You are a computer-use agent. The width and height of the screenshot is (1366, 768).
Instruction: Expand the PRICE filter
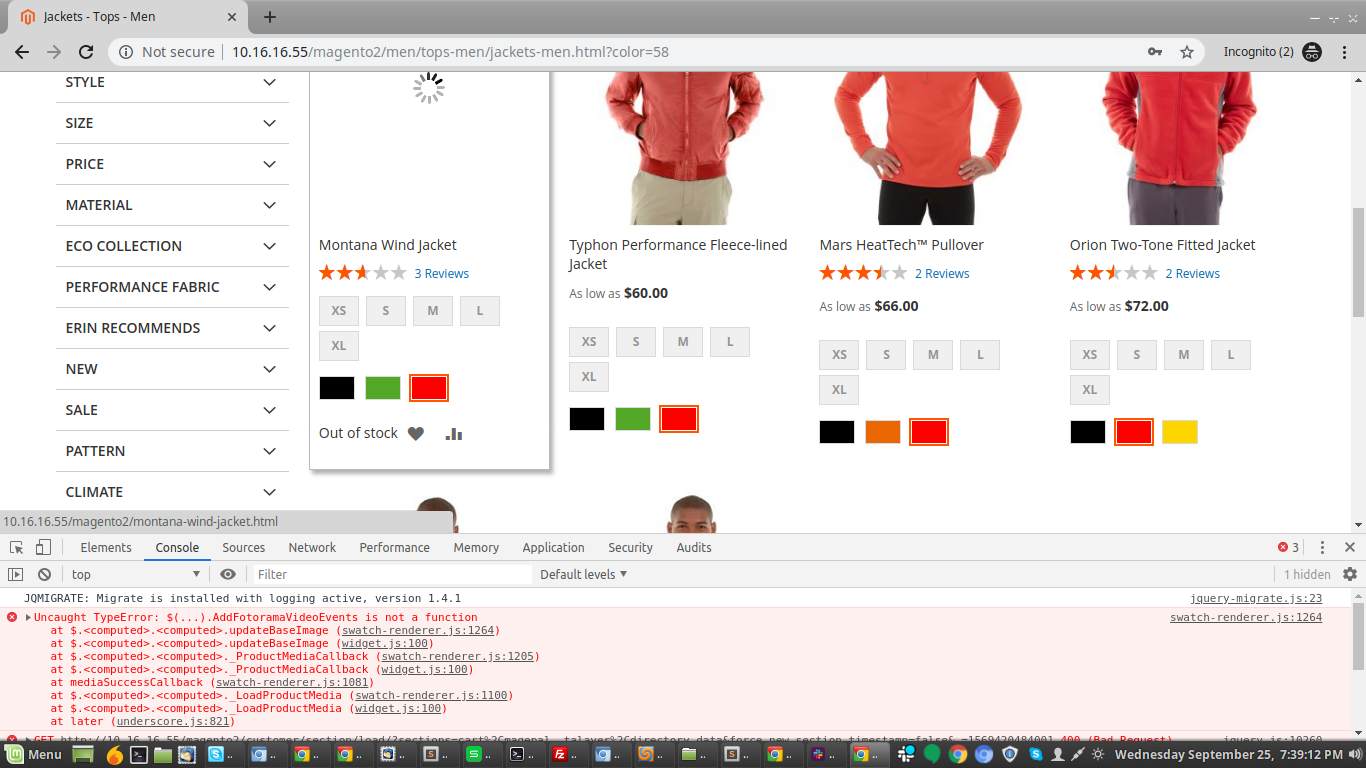[172, 164]
